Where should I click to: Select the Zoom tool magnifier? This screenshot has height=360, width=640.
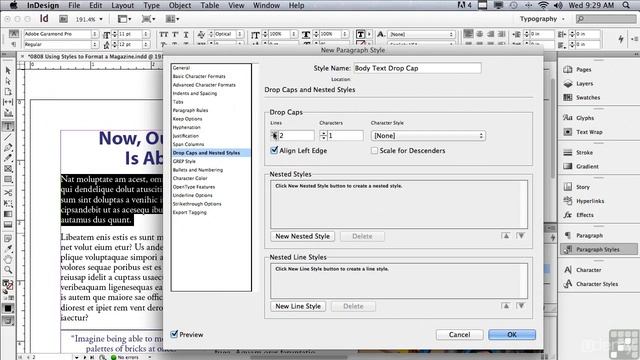point(8,270)
